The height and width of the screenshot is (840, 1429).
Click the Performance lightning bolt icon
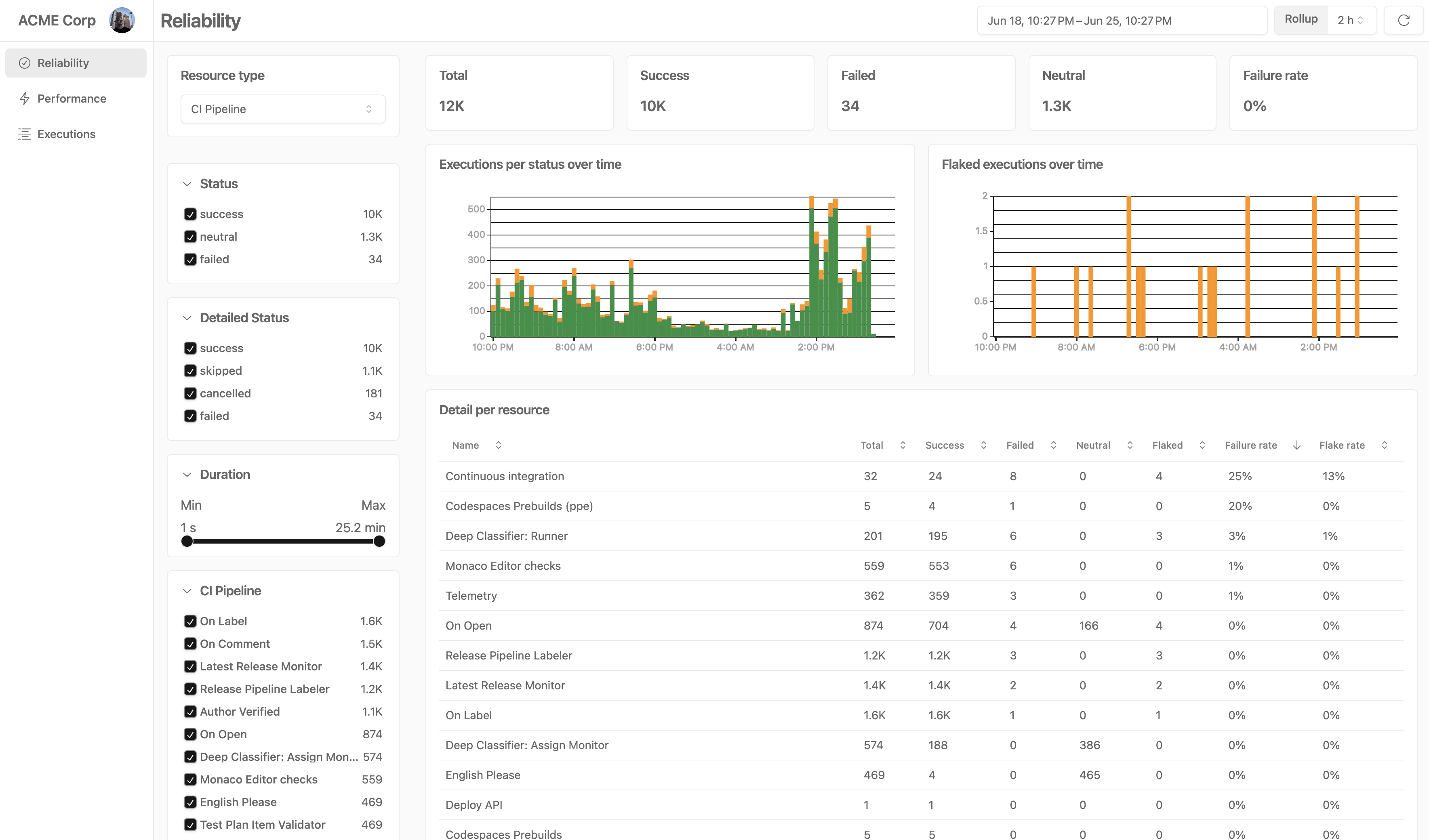tap(24, 99)
